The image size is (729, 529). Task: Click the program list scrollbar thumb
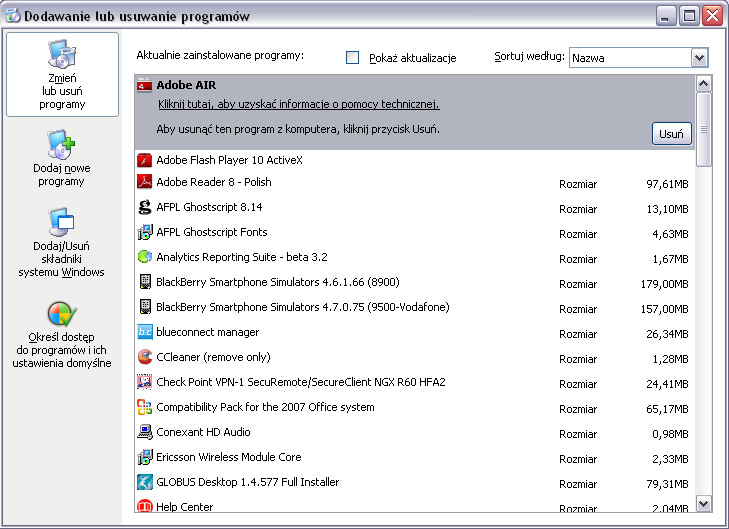pyautogui.click(x=703, y=129)
